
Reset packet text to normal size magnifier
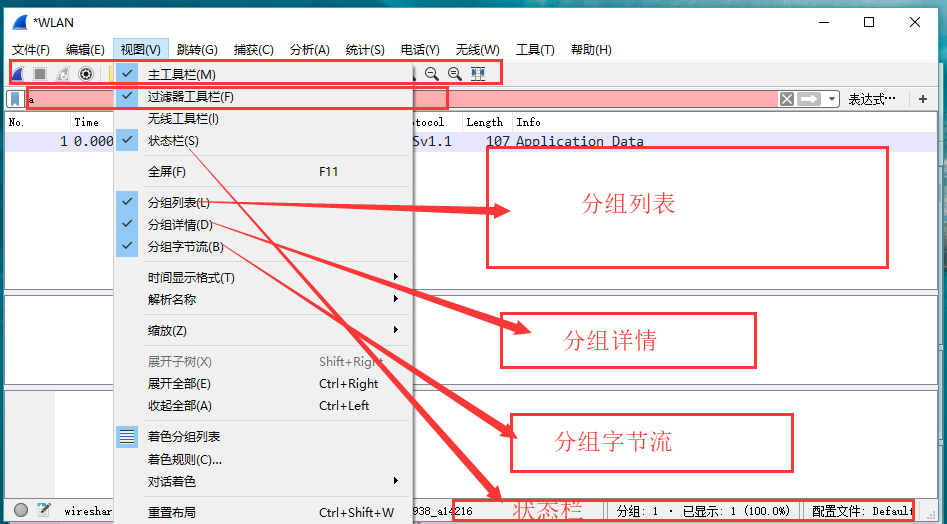tap(455, 74)
